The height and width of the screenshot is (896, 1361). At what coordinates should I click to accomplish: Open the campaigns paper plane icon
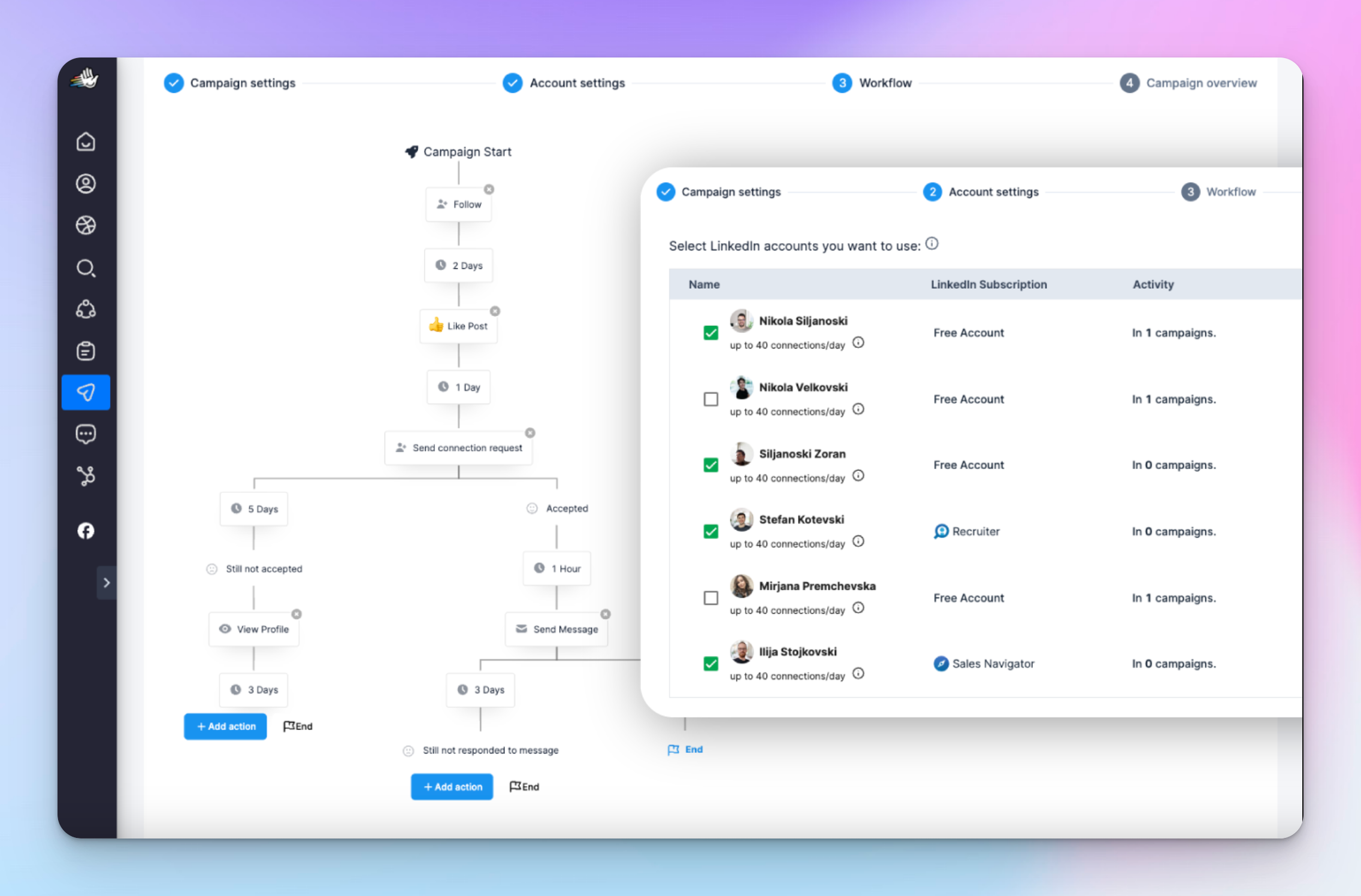pos(86,392)
